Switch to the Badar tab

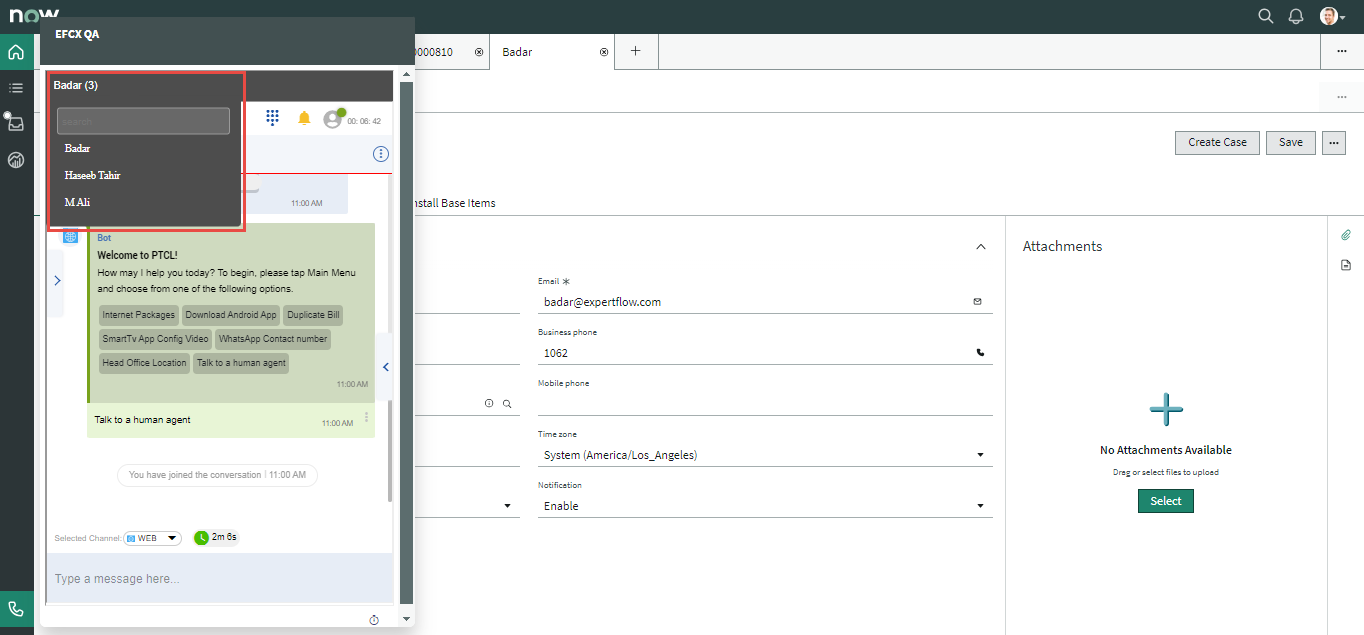[x=518, y=52]
